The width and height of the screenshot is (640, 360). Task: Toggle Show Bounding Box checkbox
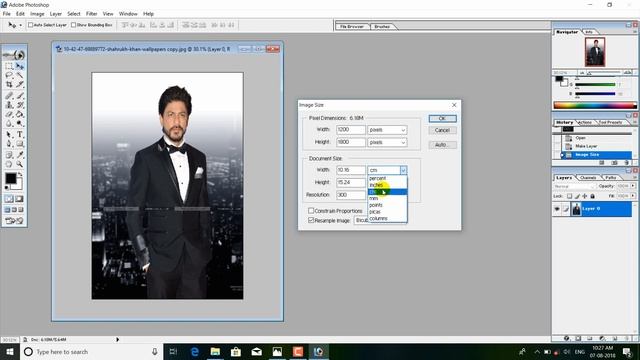click(73, 25)
